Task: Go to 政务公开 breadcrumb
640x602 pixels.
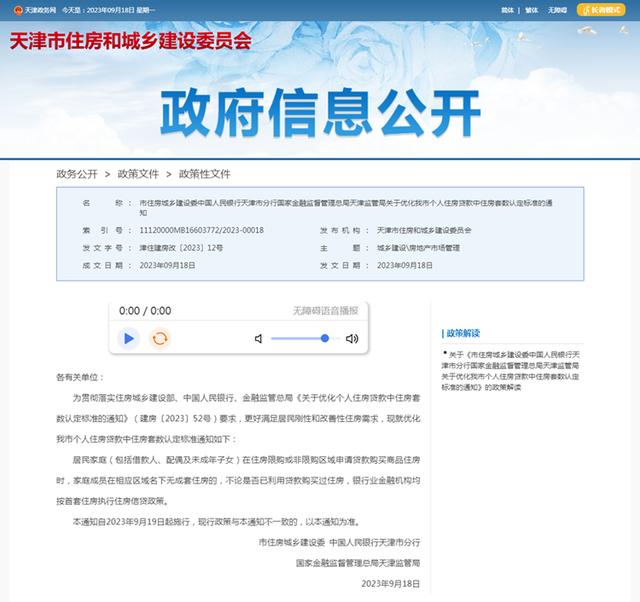Action: (x=77, y=173)
